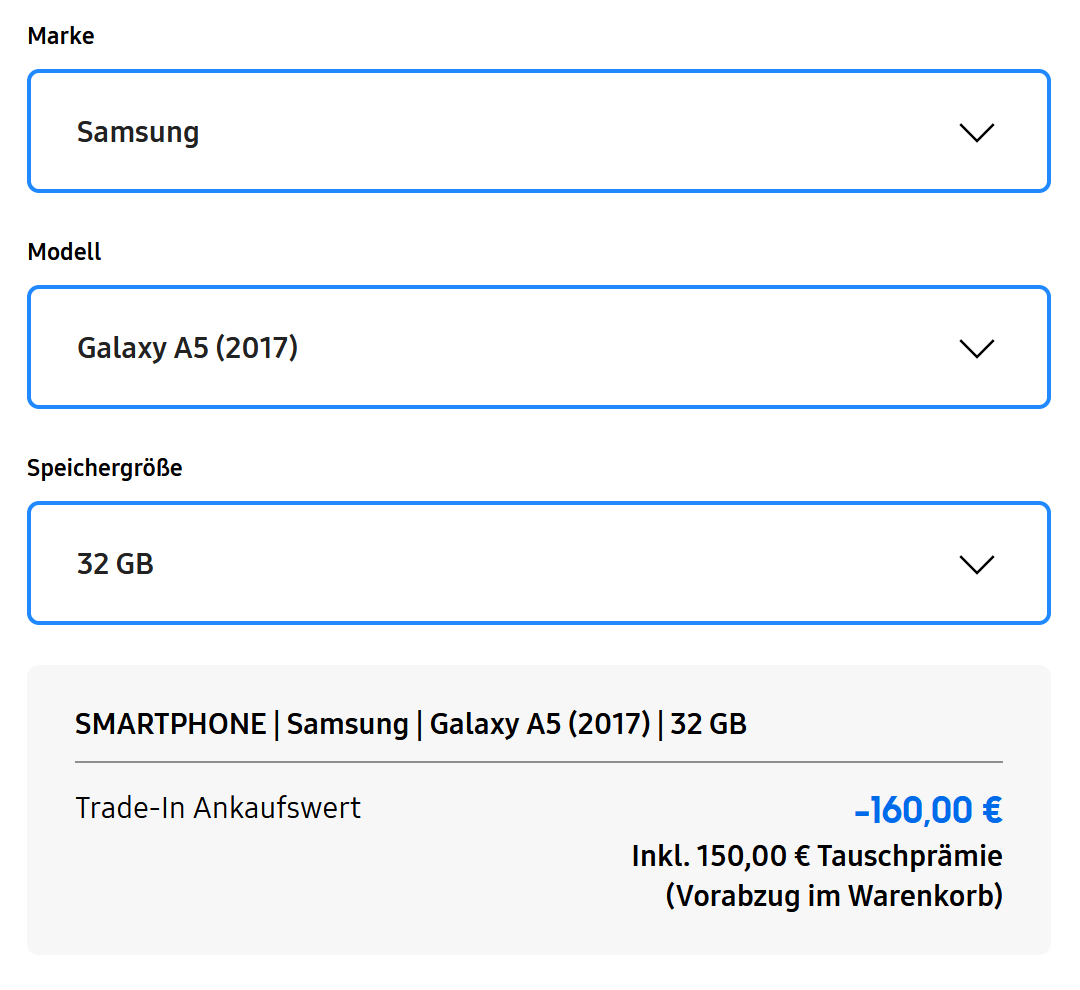Click the SMARTPHONE summary heading
Screen dimensions: 1080x990
point(170,724)
